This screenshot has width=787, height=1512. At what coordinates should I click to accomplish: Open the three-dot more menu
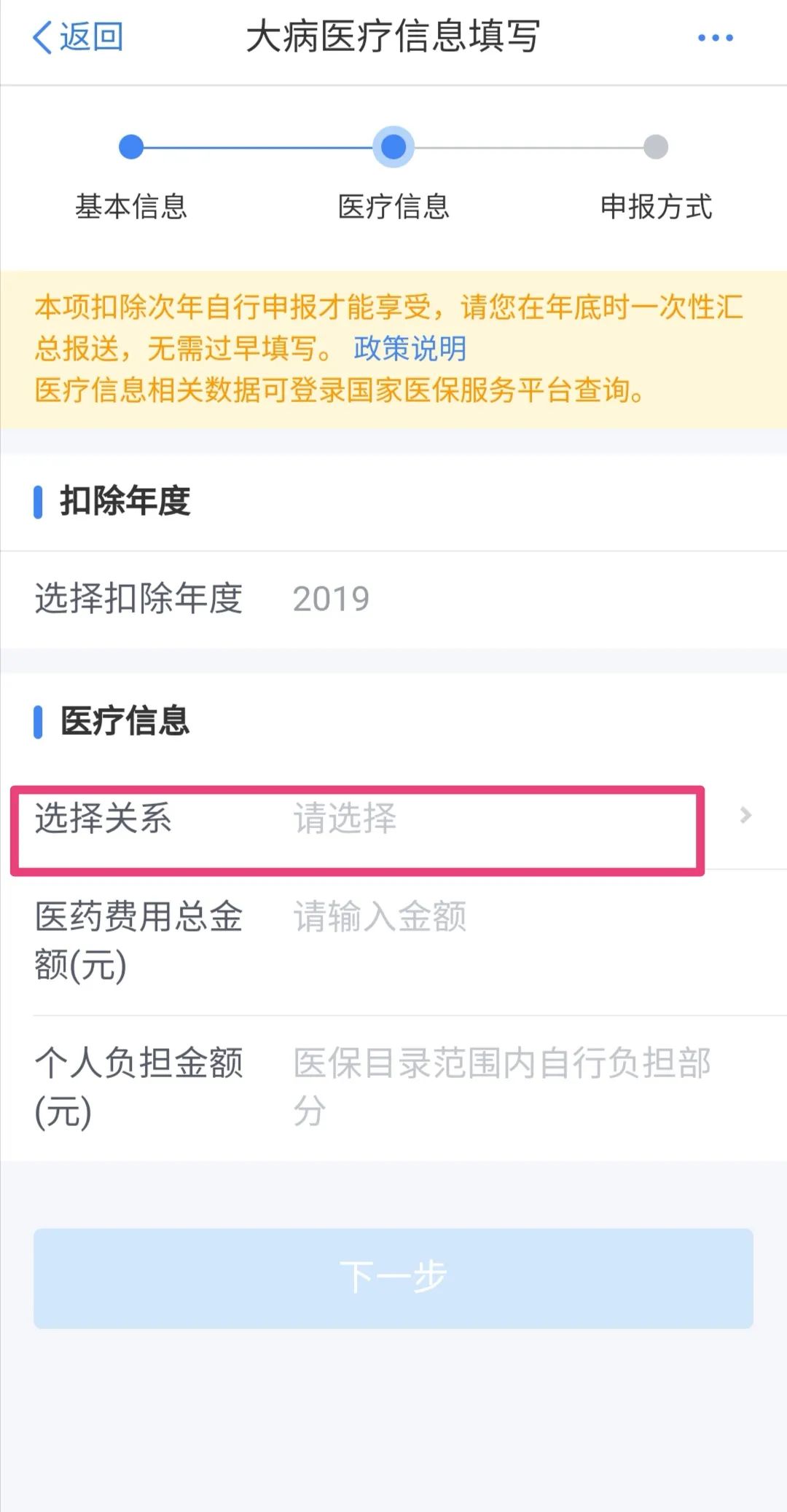(715, 38)
